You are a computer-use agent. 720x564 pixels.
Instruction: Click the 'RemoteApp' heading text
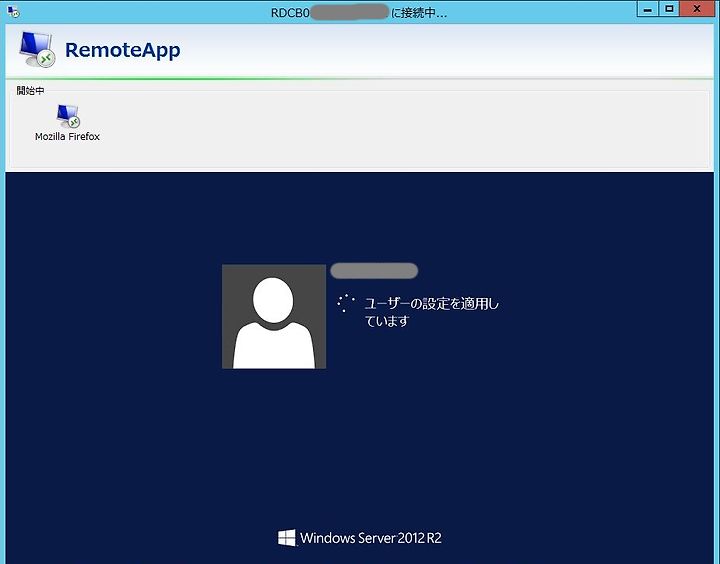pyautogui.click(x=123, y=50)
